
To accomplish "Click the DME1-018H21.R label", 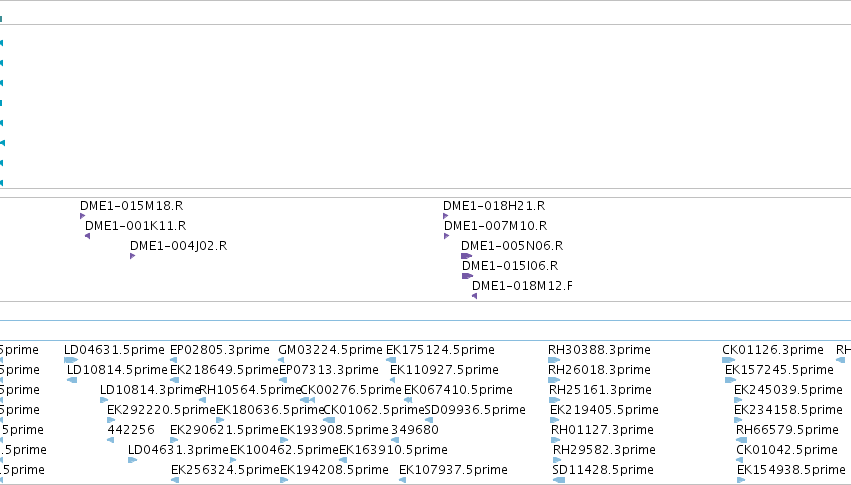I will 494,206.
